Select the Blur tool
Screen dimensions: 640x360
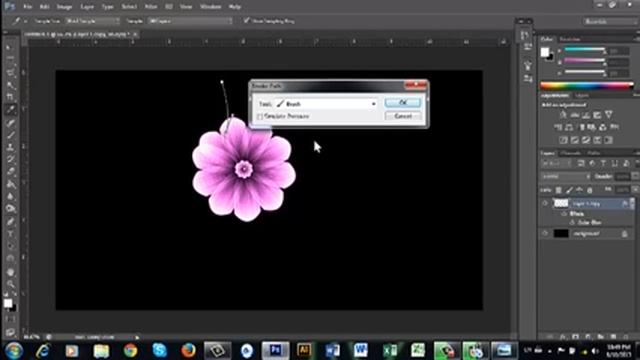pos(10,196)
